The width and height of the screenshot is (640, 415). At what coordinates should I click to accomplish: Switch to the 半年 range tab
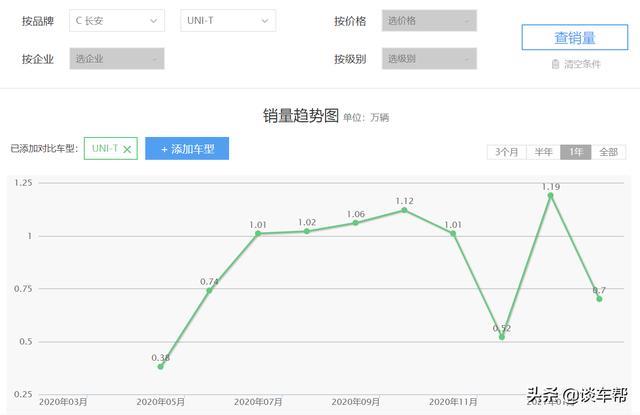click(x=543, y=152)
